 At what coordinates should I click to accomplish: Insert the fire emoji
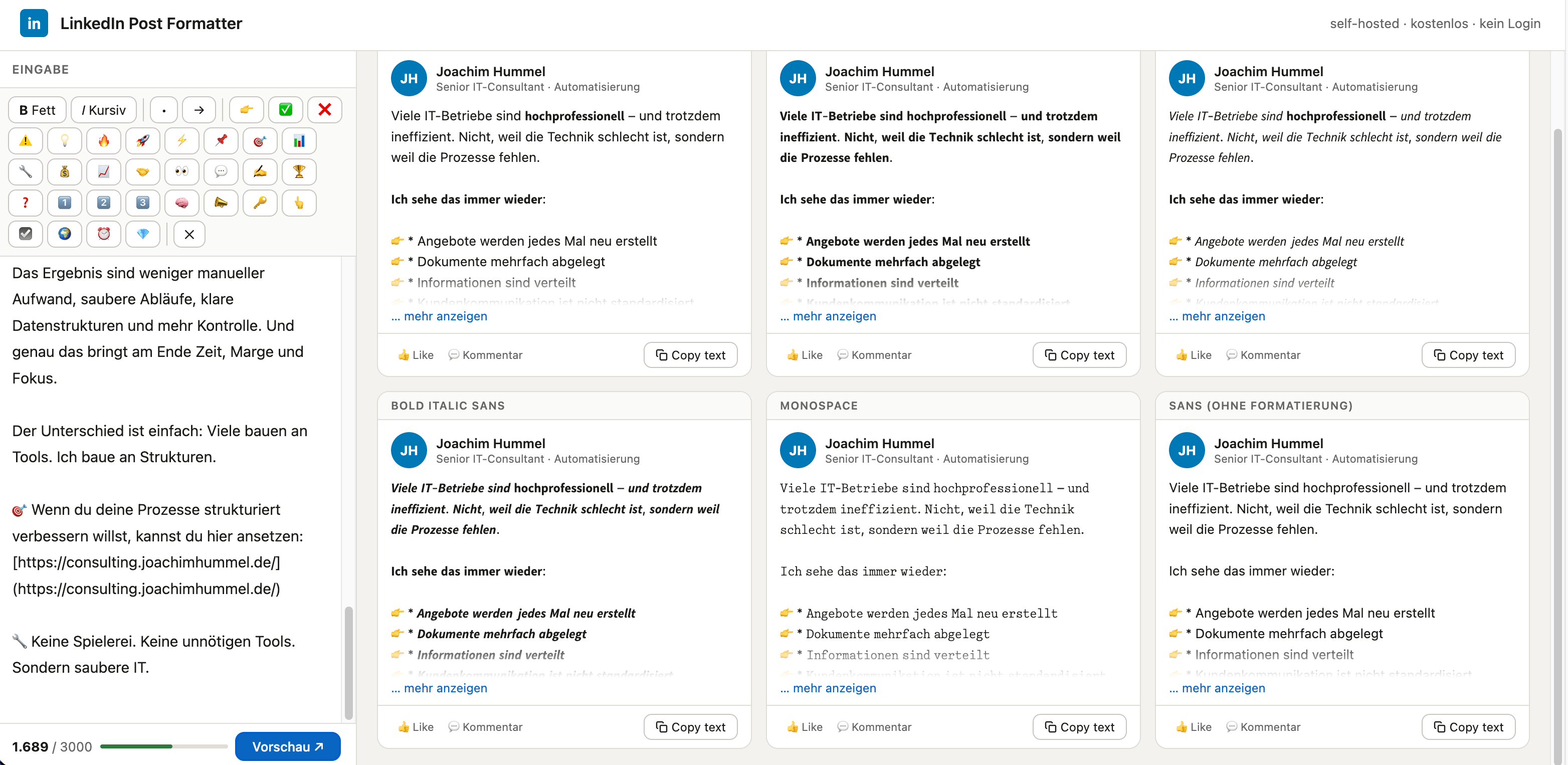(x=103, y=141)
